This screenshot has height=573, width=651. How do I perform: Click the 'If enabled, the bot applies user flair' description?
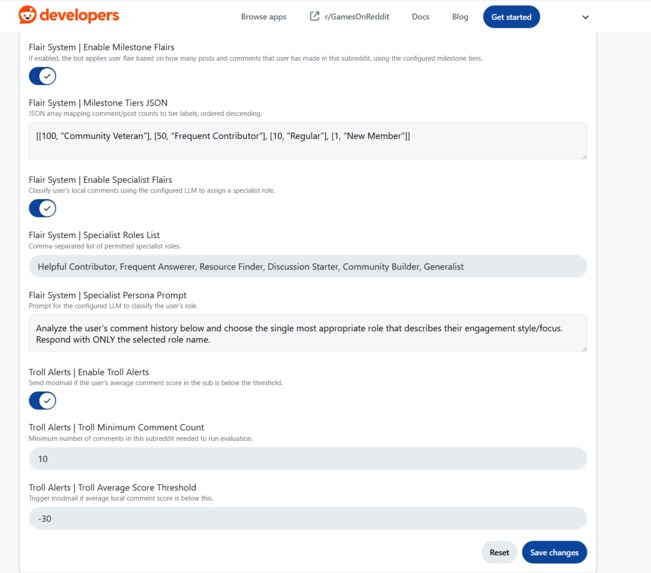[x=256, y=59]
